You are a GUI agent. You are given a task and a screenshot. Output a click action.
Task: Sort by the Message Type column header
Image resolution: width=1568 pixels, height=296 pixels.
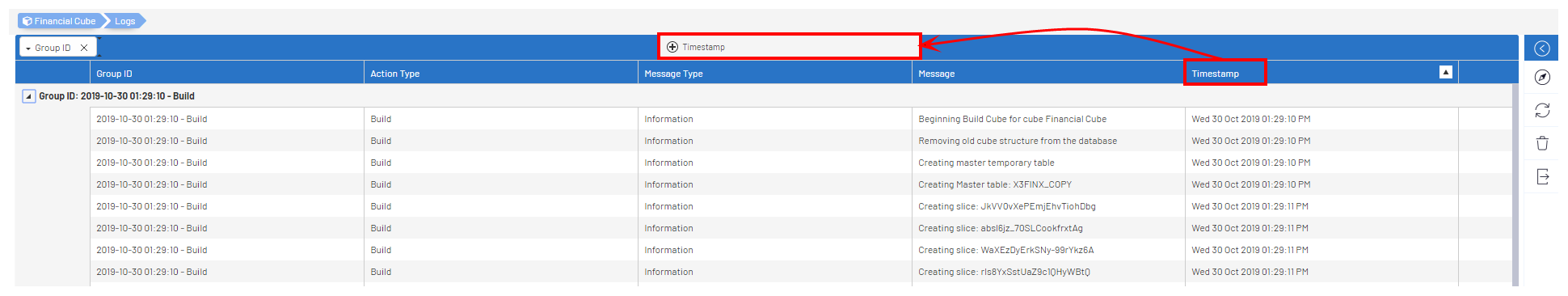pyautogui.click(x=774, y=74)
